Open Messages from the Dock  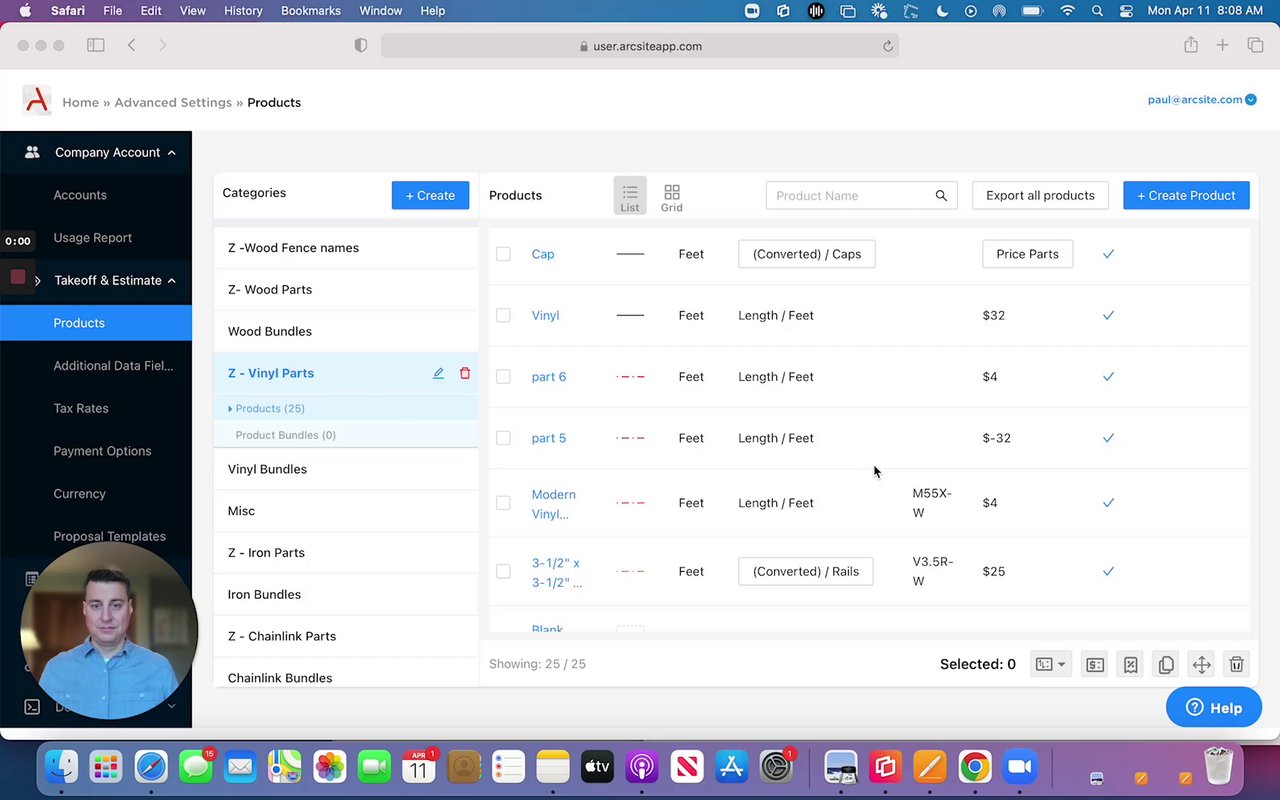click(196, 767)
